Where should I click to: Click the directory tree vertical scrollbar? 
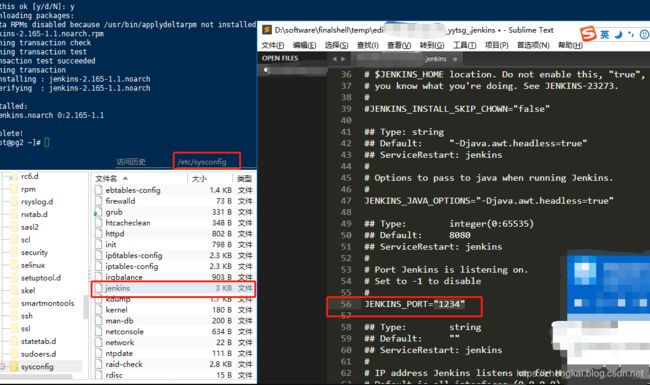point(86,307)
